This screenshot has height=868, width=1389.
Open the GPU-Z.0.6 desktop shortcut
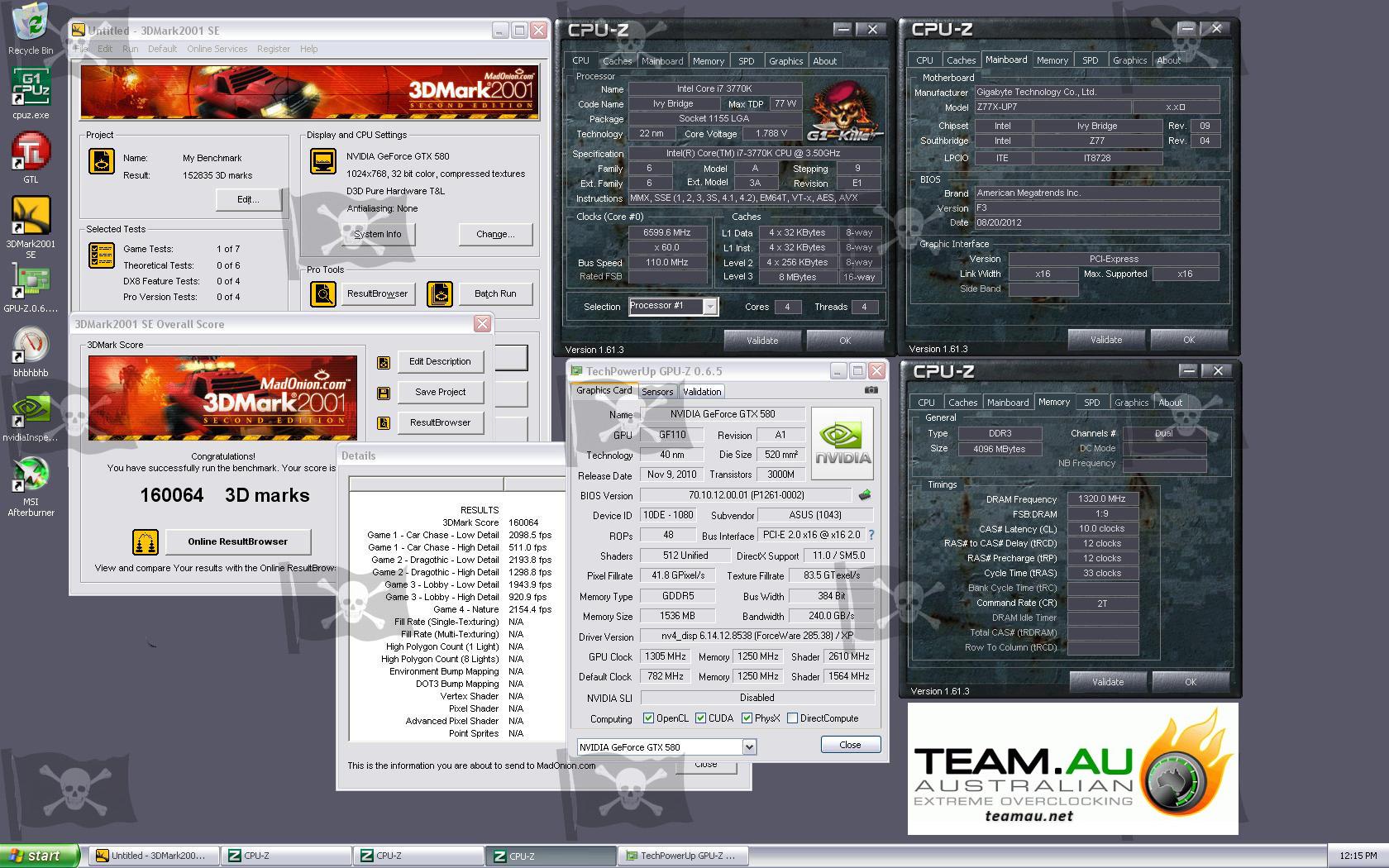[31, 289]
